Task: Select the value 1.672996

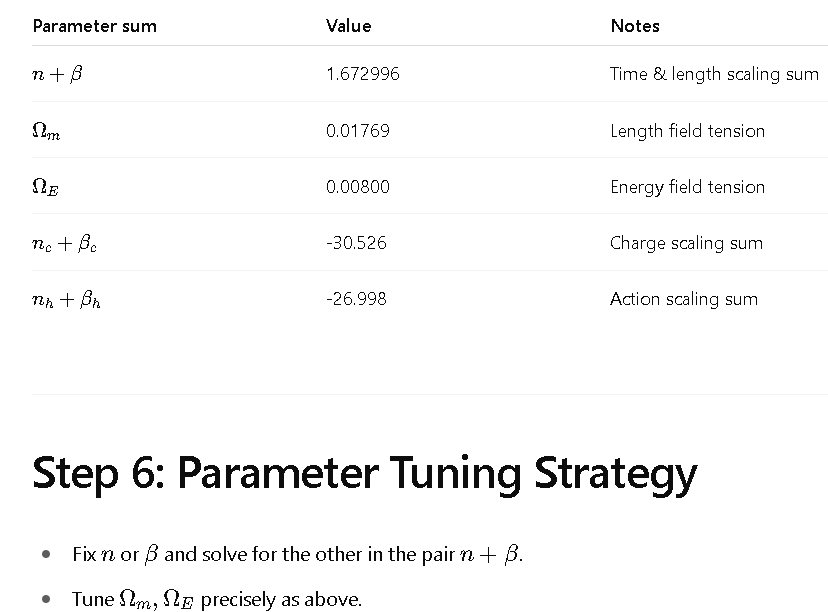Action: [363, 74]
